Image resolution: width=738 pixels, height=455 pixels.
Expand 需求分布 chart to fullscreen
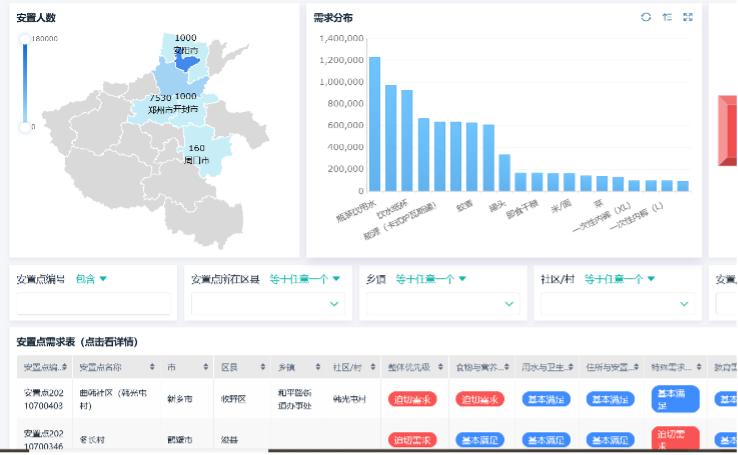coord(688,17)
